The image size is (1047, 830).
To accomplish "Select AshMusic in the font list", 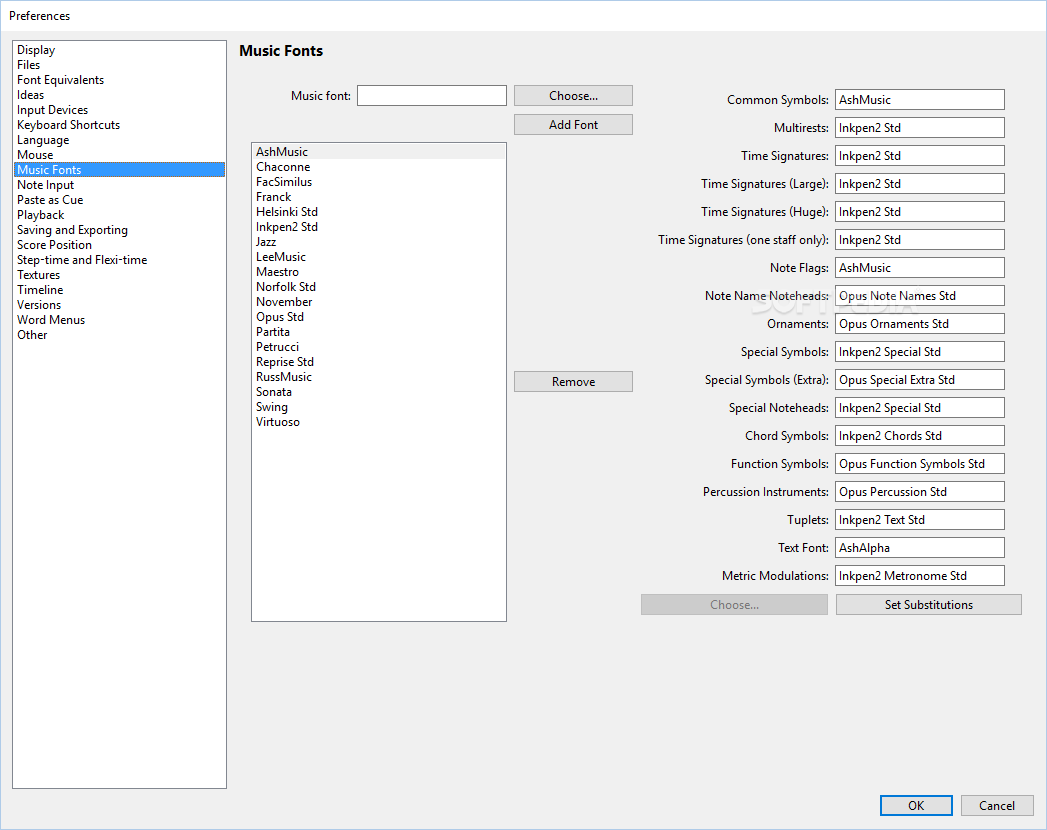I will pos(379,152).
